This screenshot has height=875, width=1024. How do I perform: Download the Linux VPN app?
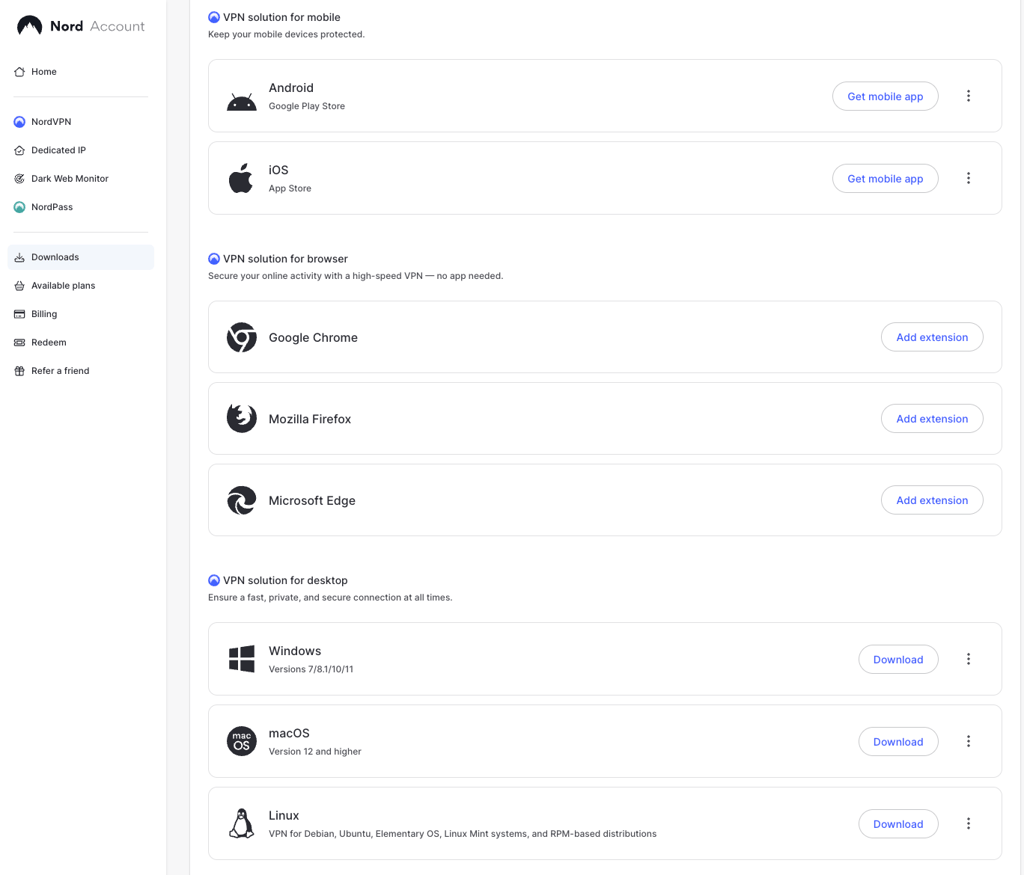click(x=898, y=824)
